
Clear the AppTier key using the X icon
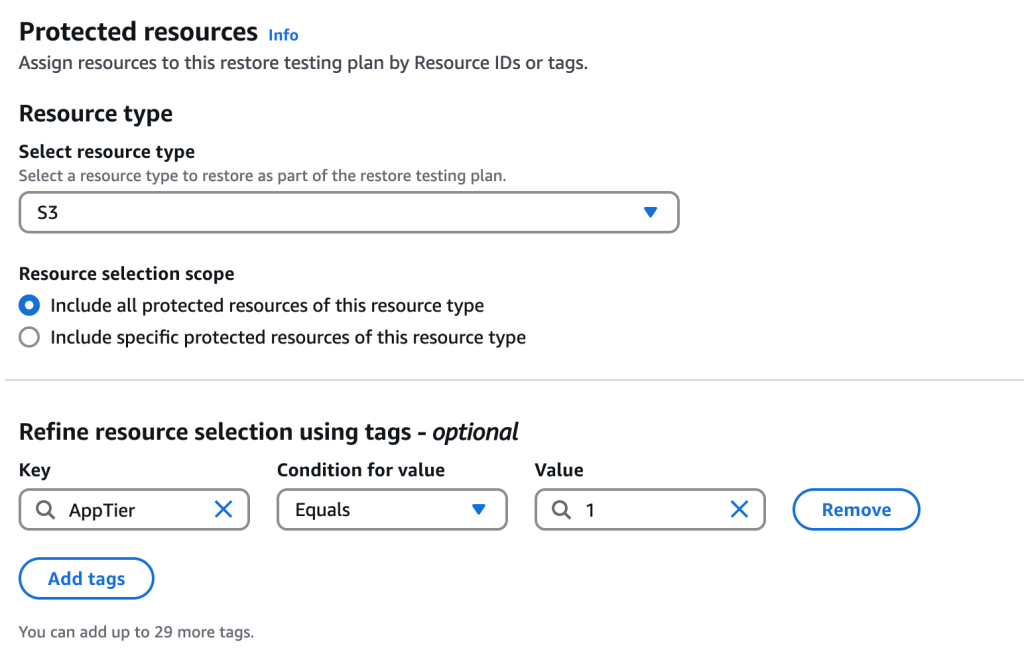coord(223,509)
